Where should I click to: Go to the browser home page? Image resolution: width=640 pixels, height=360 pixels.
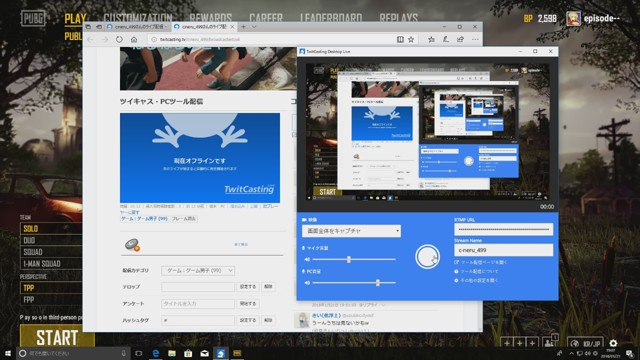(x=134, y=40)
